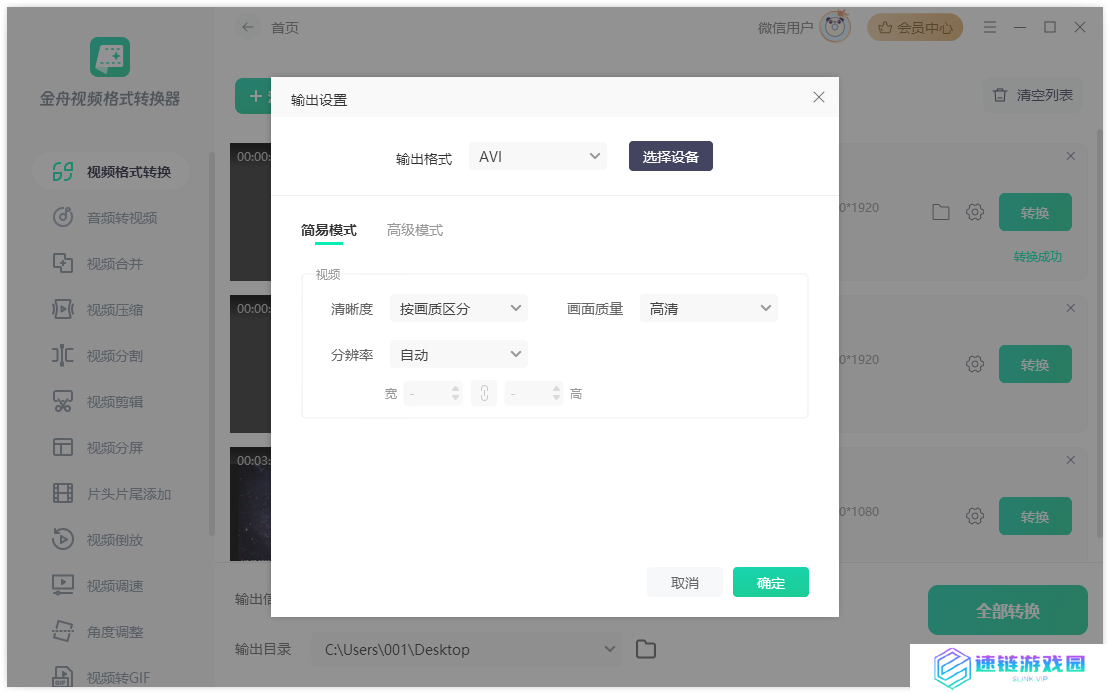1110x694 pixels.
Task: Open settings gear for the third file row
Action: (975, 516)
